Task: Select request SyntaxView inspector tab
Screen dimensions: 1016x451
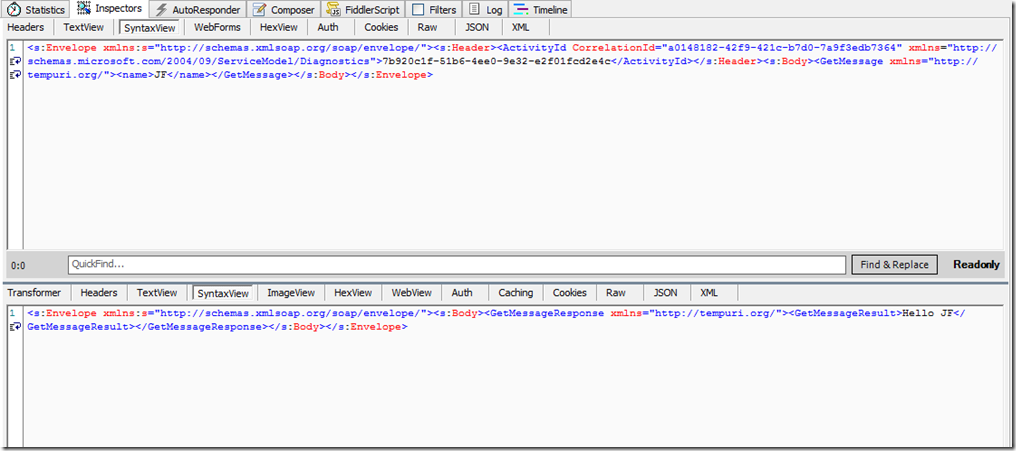Action: (150, 28)
